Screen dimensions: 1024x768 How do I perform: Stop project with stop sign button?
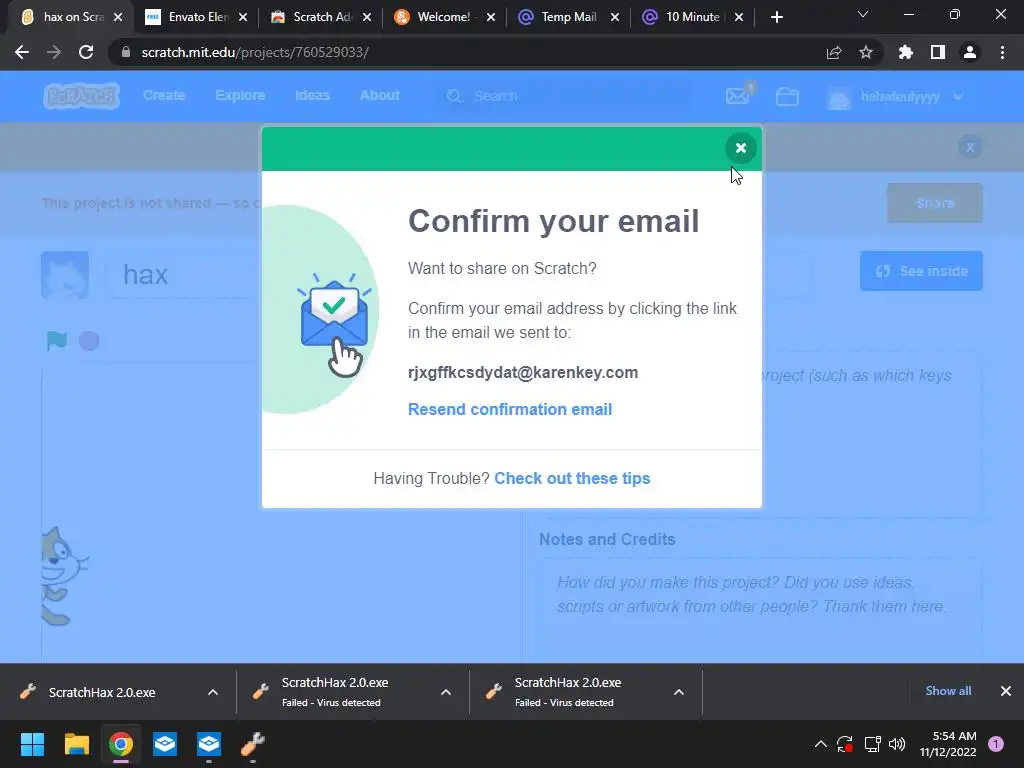coord(89,341)
